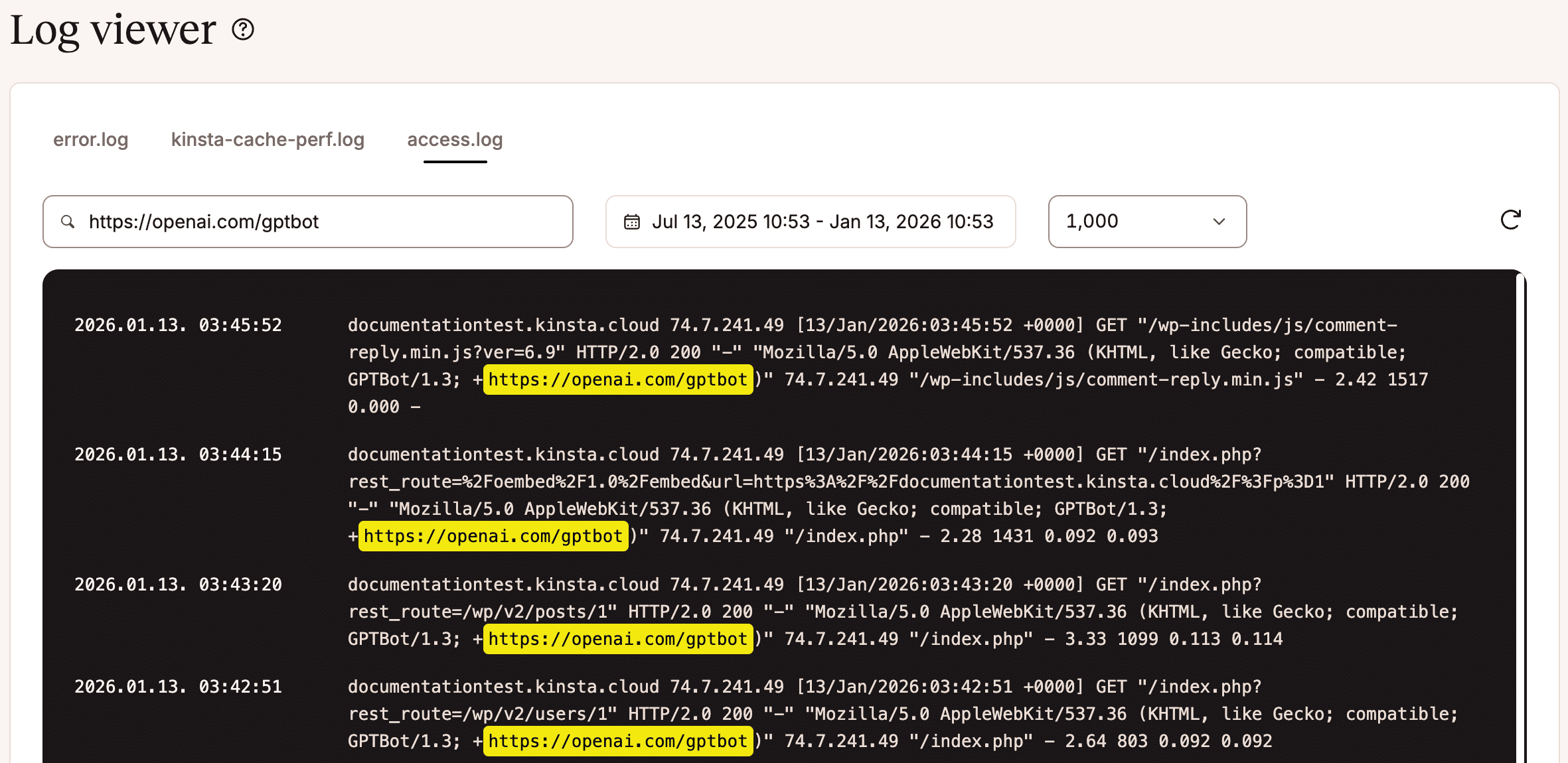Refresh the logs with the reload icon
The image size is (1568, 763).
pyautogui.click(x=1511, y=221)
